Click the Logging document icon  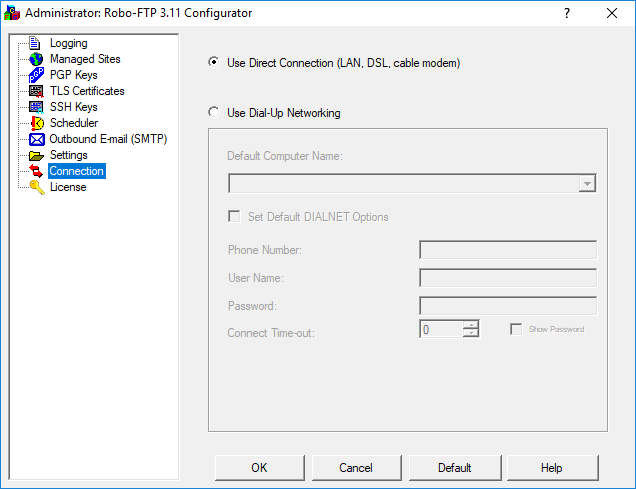pyautogui.click(x=35, y=43)
